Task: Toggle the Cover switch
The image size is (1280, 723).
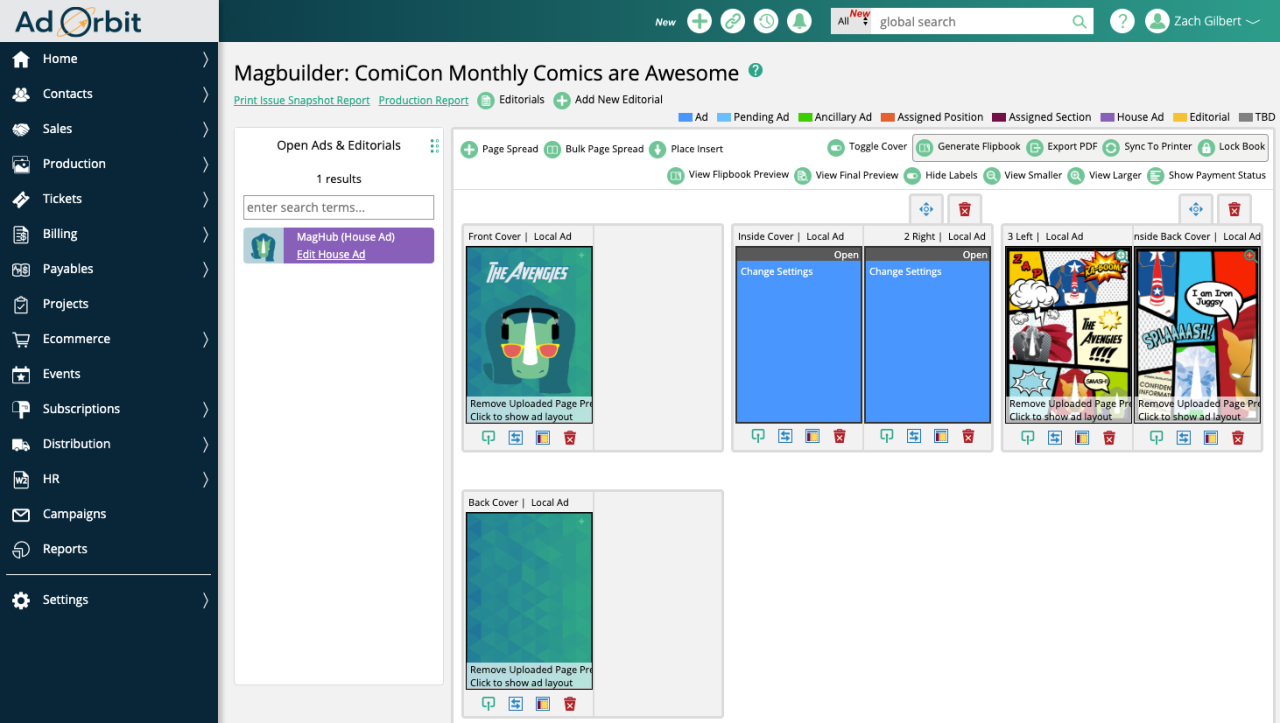Action: click(836, 147)
